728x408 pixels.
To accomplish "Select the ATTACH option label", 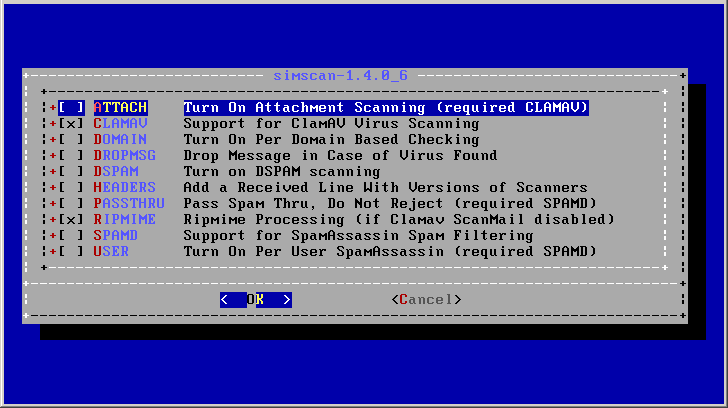I will tap(120, 108).
